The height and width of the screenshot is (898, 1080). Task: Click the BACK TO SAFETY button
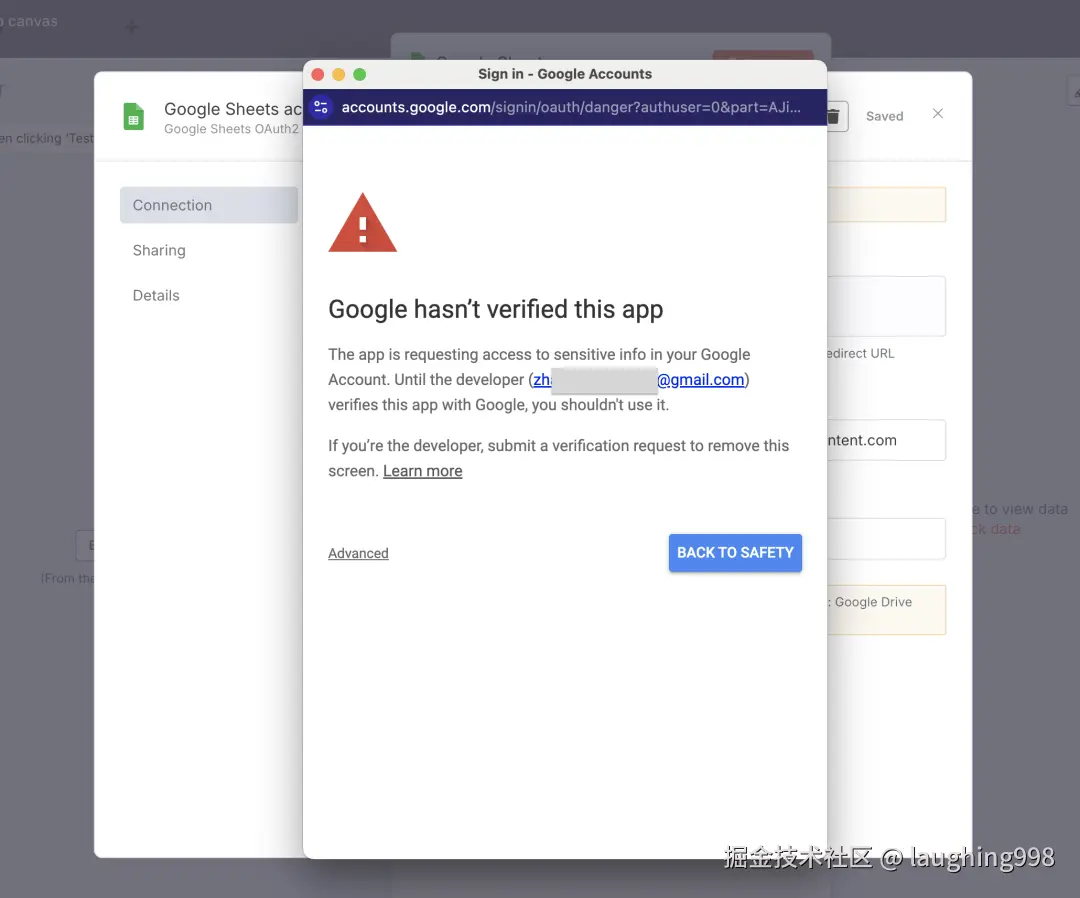click(735, 553)
